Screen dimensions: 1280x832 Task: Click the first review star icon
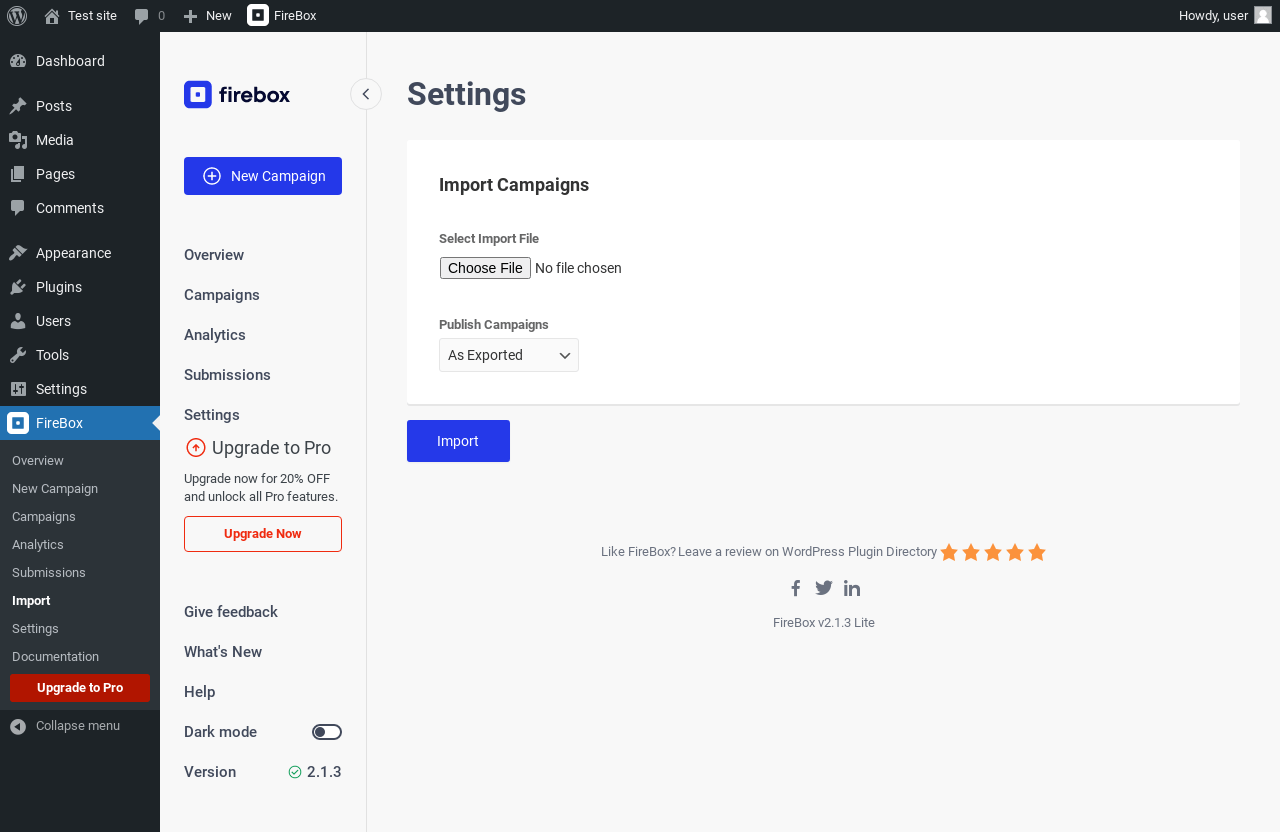[x=949, y=552]
